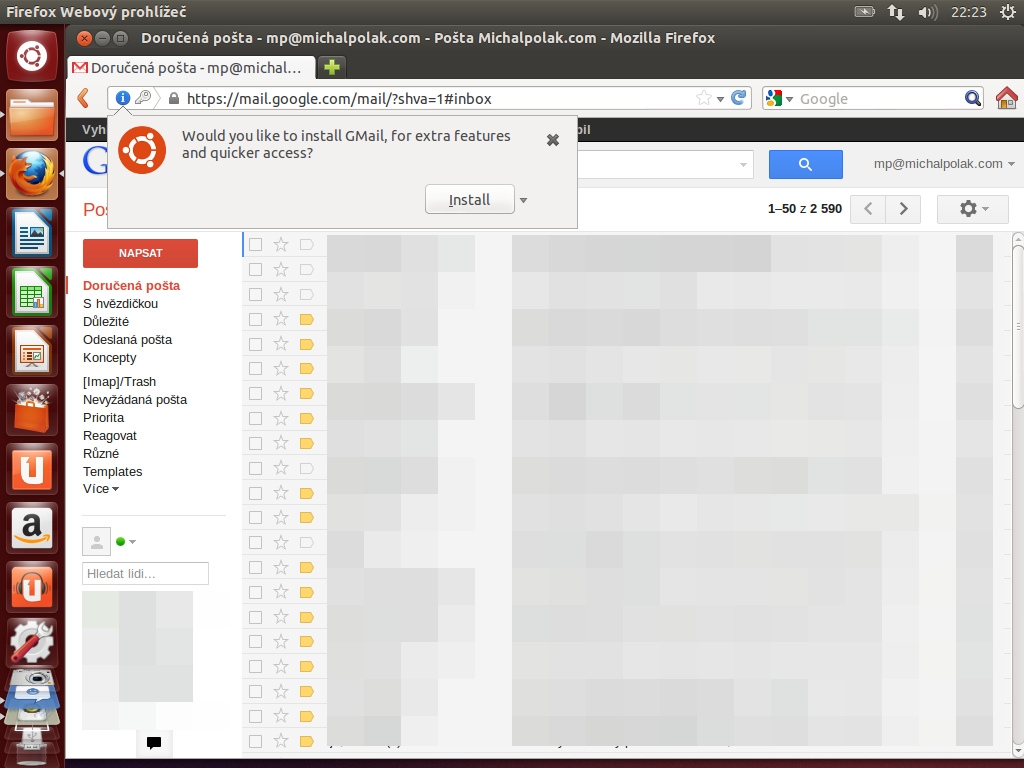Open the session gear menu in top panel

click(x=1008, y=12)
